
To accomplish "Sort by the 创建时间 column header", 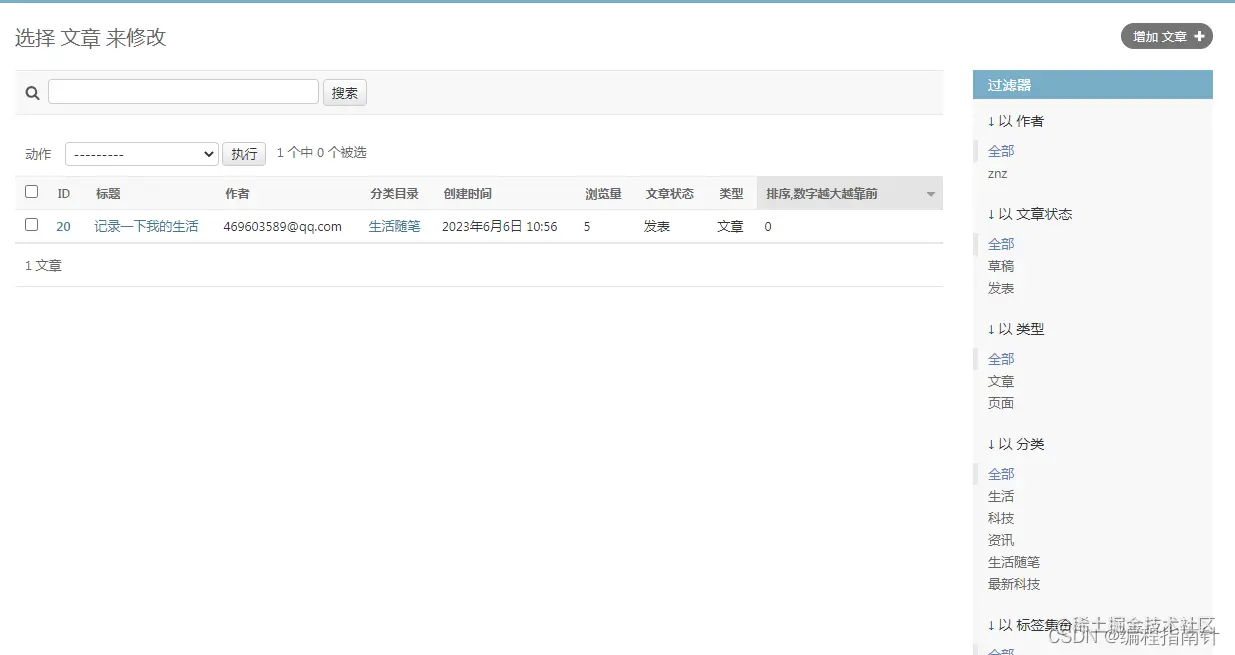I will [x=467, y=194].
